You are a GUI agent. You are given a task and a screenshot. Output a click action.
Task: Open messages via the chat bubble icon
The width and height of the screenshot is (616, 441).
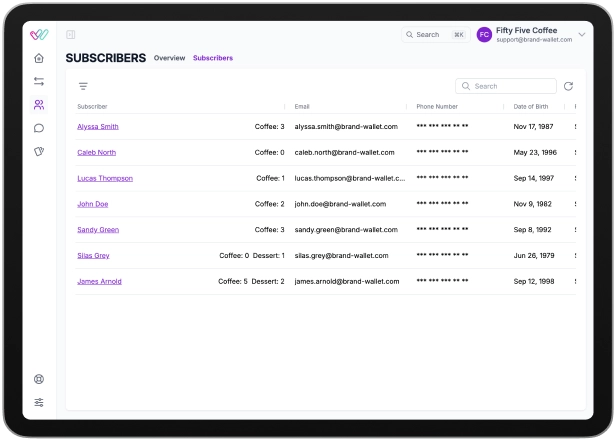39,128
